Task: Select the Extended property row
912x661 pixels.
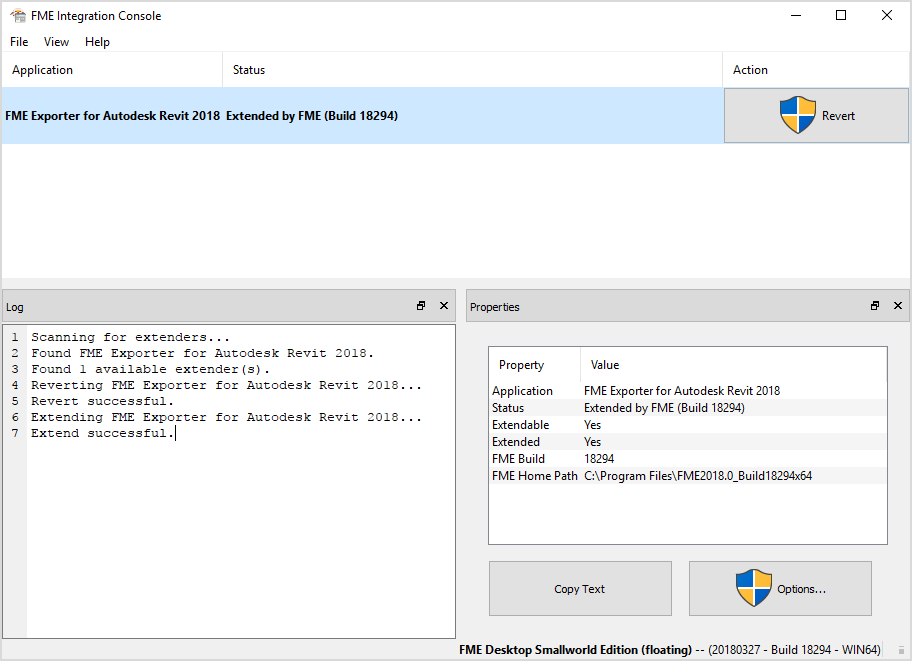Action: 687,442
